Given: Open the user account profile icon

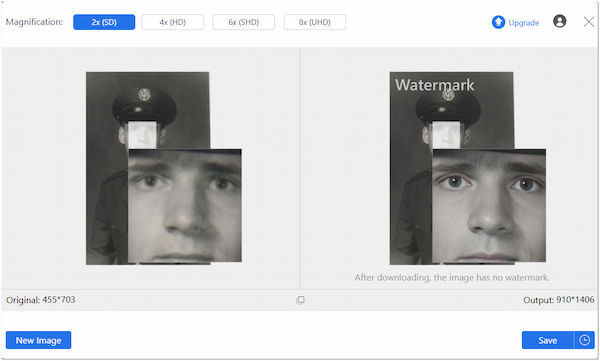Looking at the screenshot, I should tap(559, 21).
